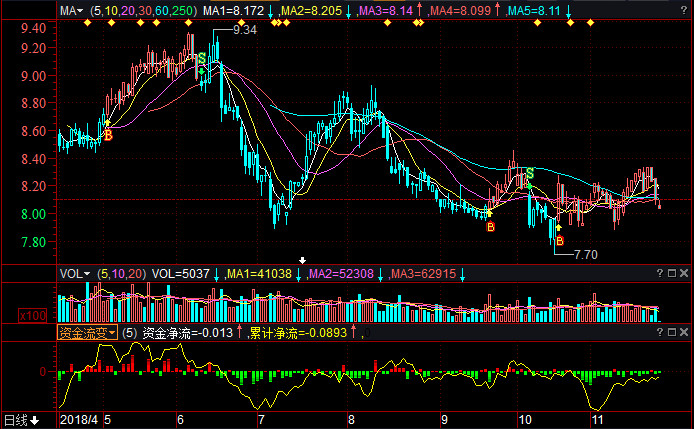Screen dimensions: 694x429
Task: Open the VOL indicator dropdown
Action: [x=74, y=273]
